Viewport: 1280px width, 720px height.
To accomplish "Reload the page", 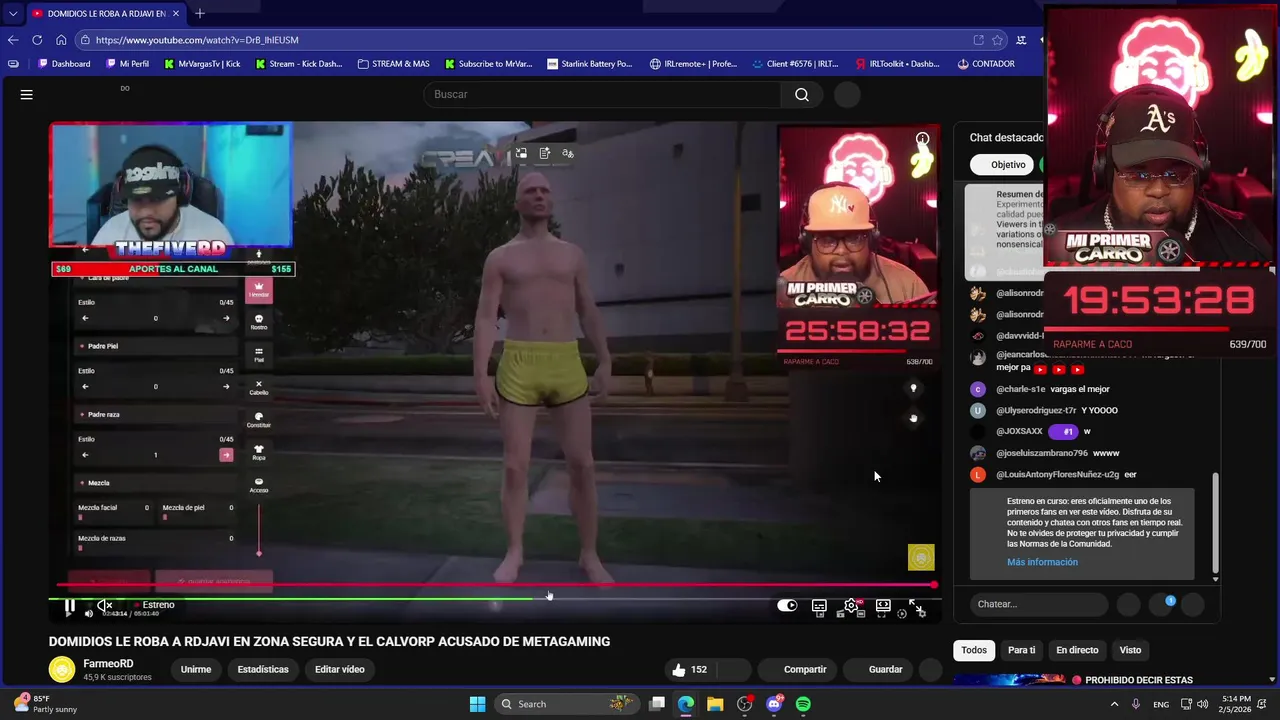I will pos(37,40).
